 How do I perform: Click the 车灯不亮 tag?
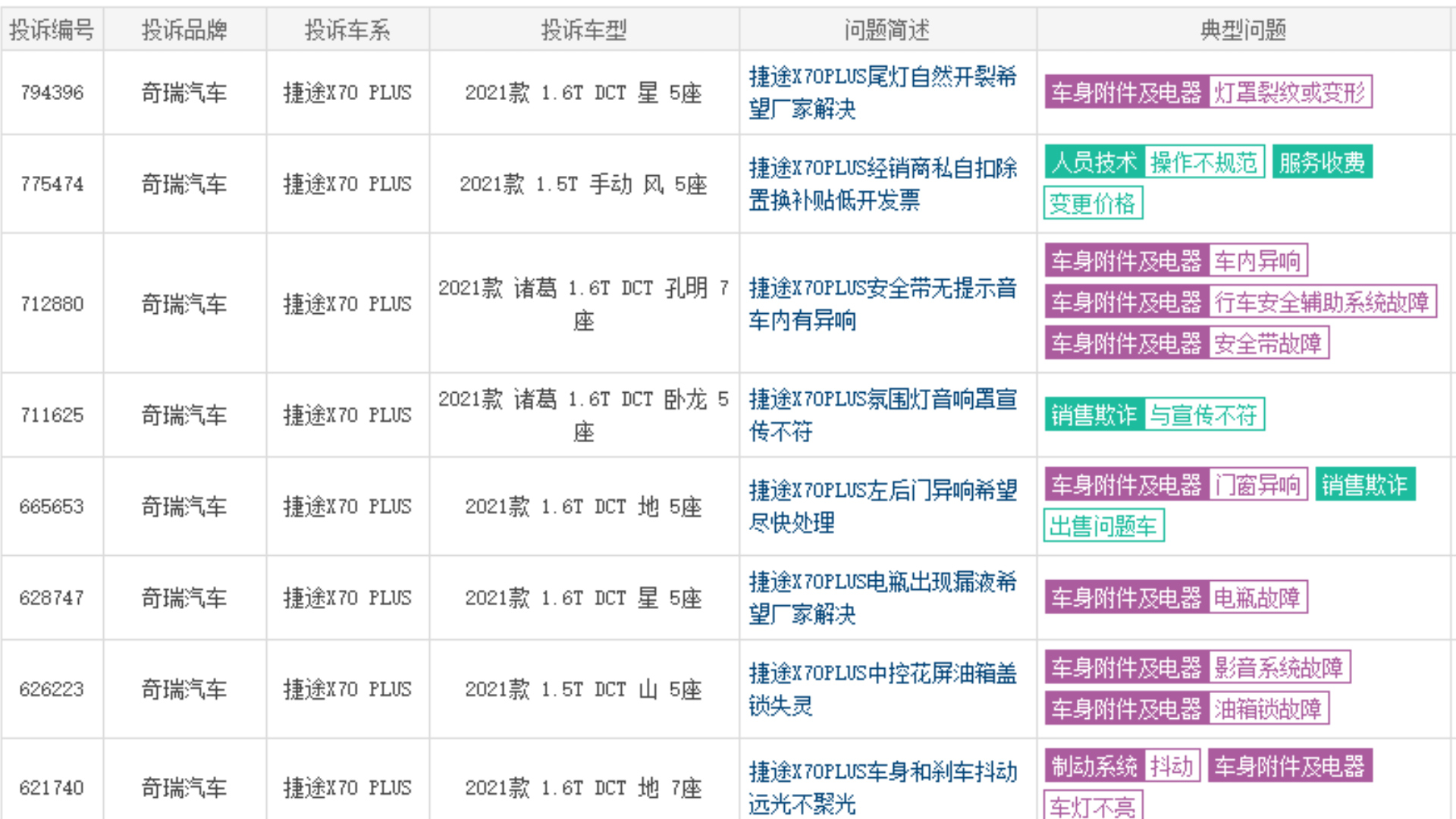tap(1093, 805)
